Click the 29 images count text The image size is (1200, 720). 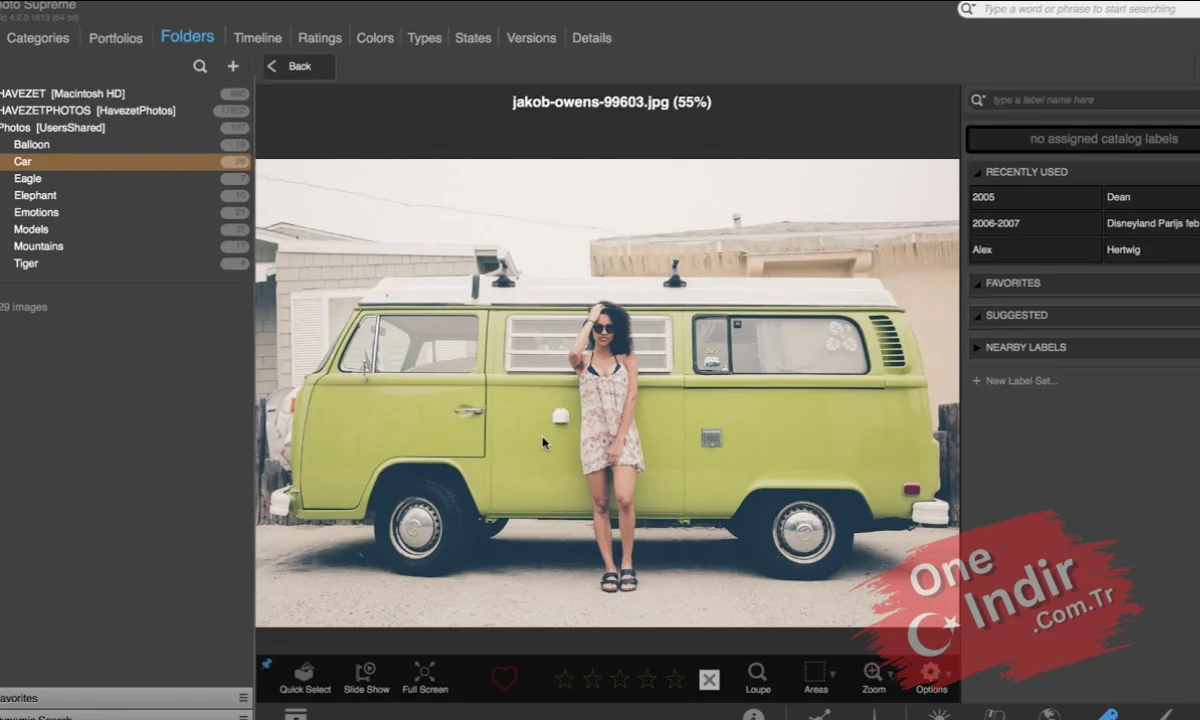(x=23, y=307)
